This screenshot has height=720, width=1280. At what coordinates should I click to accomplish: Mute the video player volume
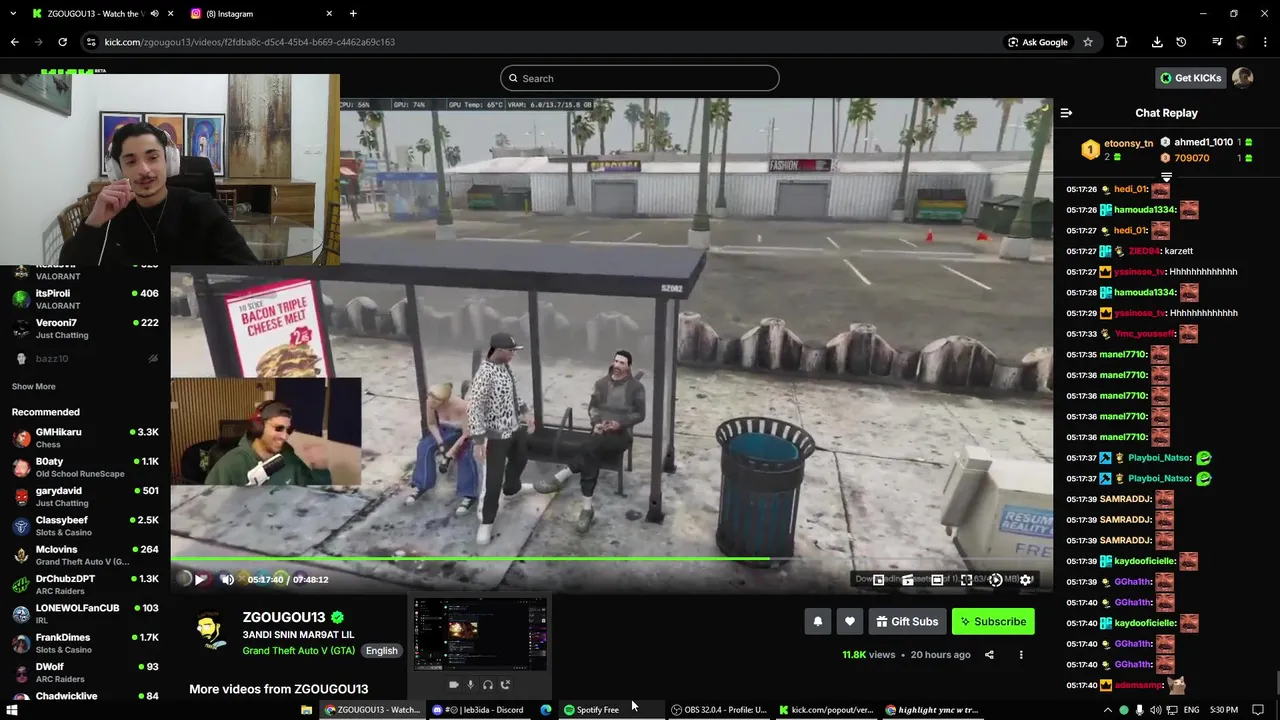click(x=227, y=579)
